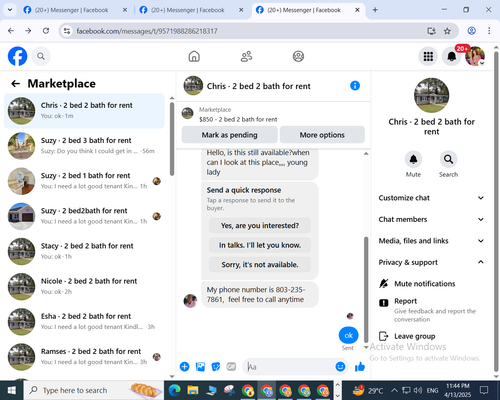Open the Windows Start menu
This screenshot has height=400, width=500.
point(12,390)
